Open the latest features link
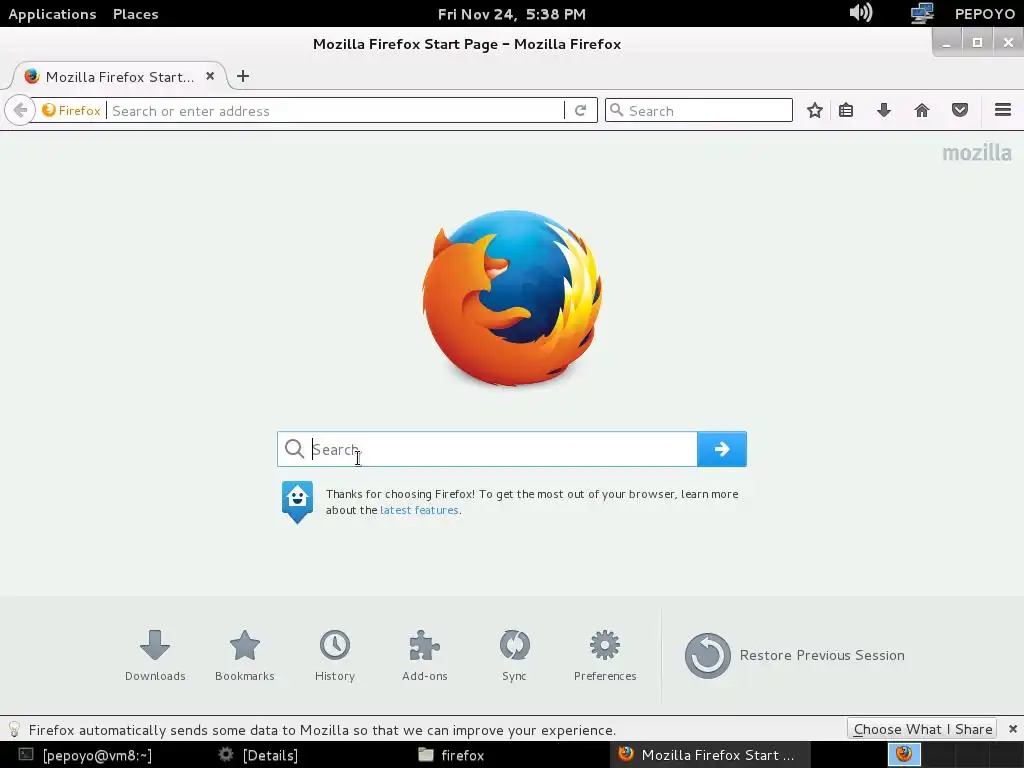The width and height of the screenshot is (1024, 768). [419, 510]
